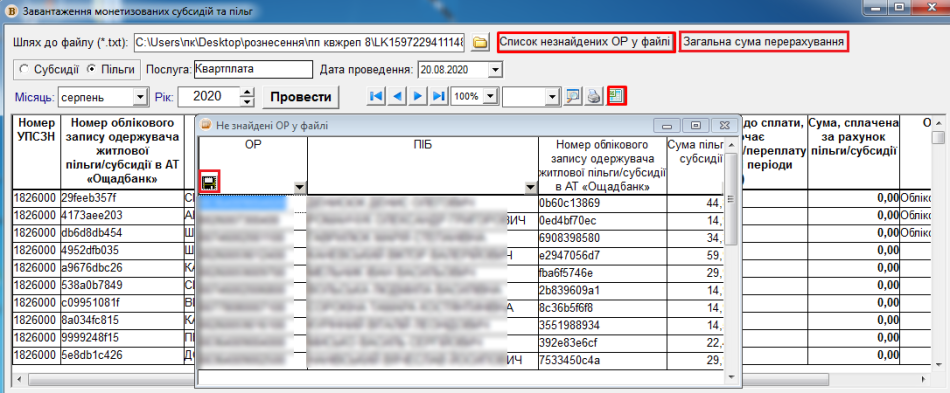Open the folder browse icon next to file path
The image size is (950, 393).
point(480,42)
